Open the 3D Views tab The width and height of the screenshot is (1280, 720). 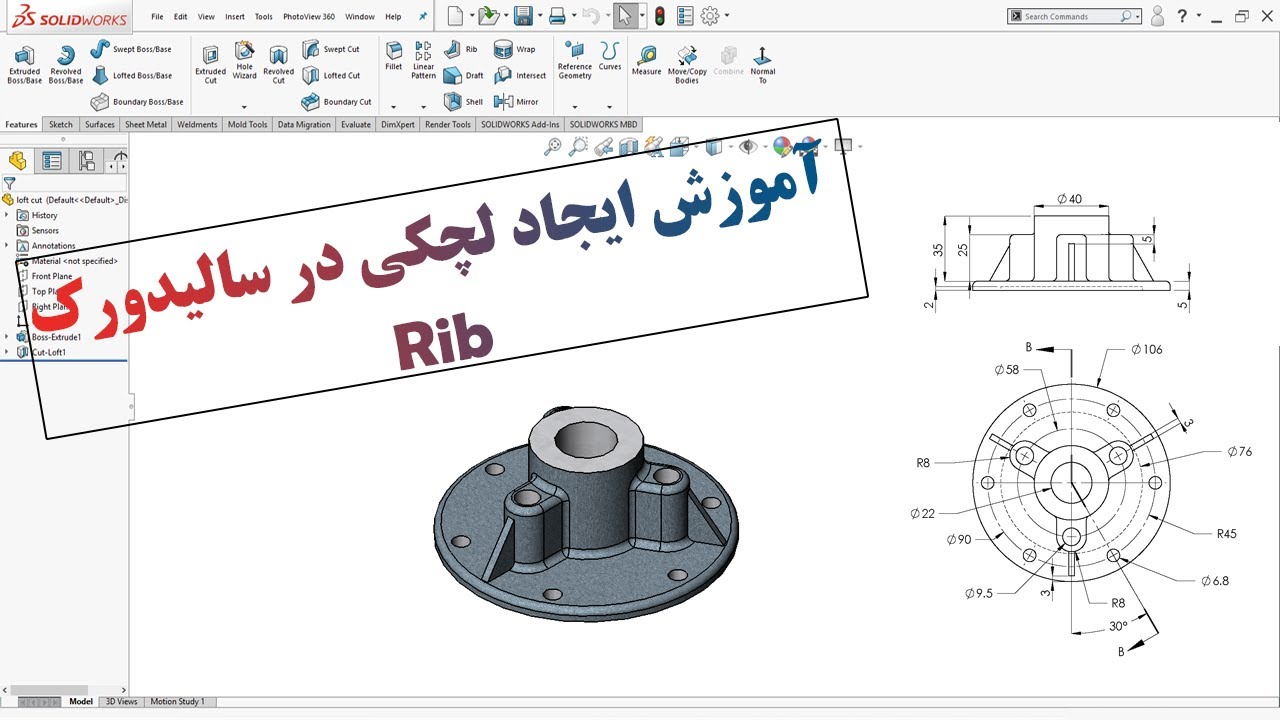(122, 702)
